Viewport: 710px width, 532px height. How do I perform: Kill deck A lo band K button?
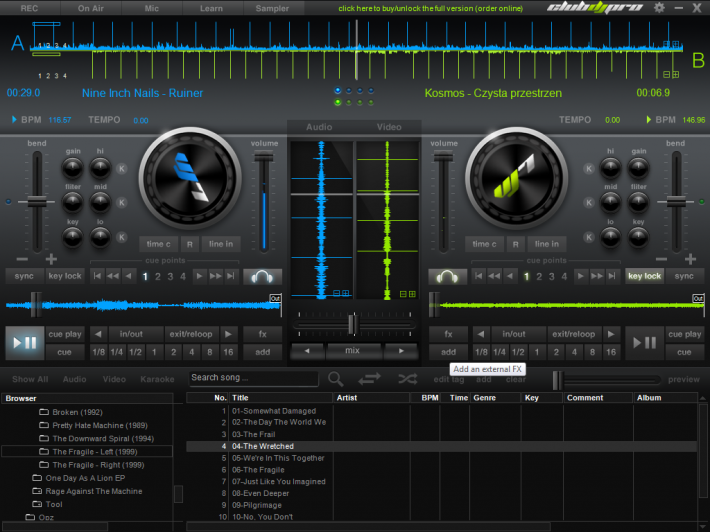click(x=121, y=237)
